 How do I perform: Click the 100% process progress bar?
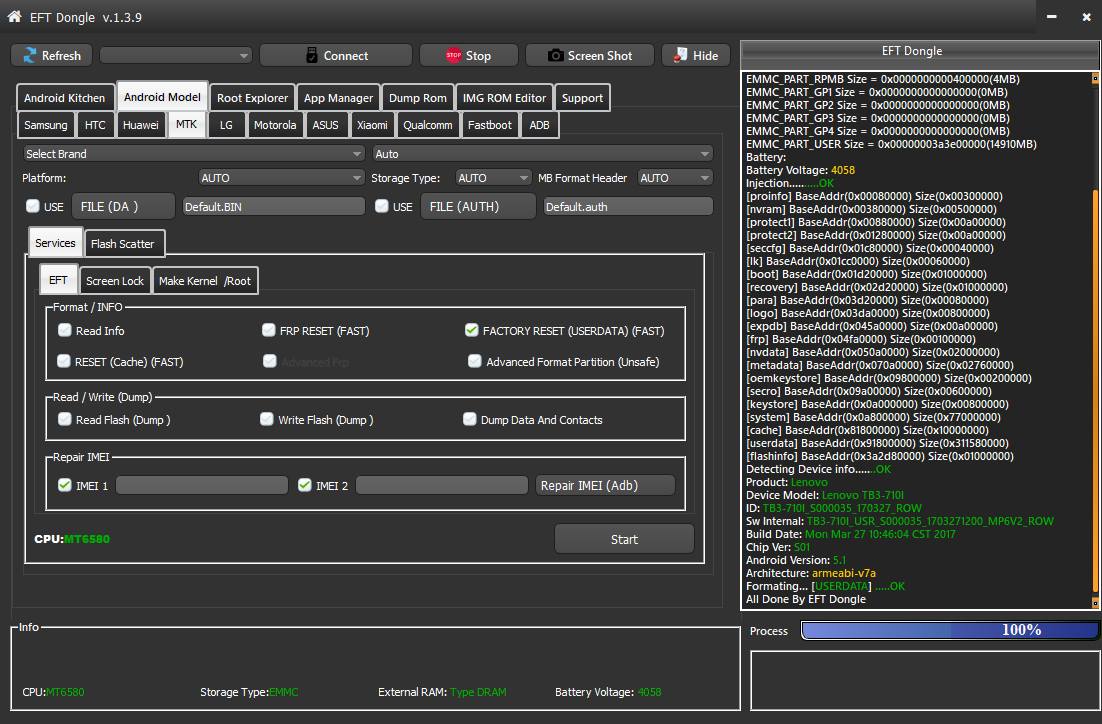948,630
